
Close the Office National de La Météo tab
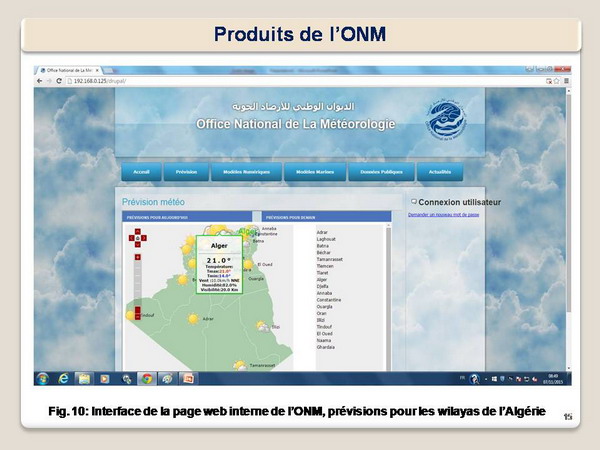click(97, 71)
